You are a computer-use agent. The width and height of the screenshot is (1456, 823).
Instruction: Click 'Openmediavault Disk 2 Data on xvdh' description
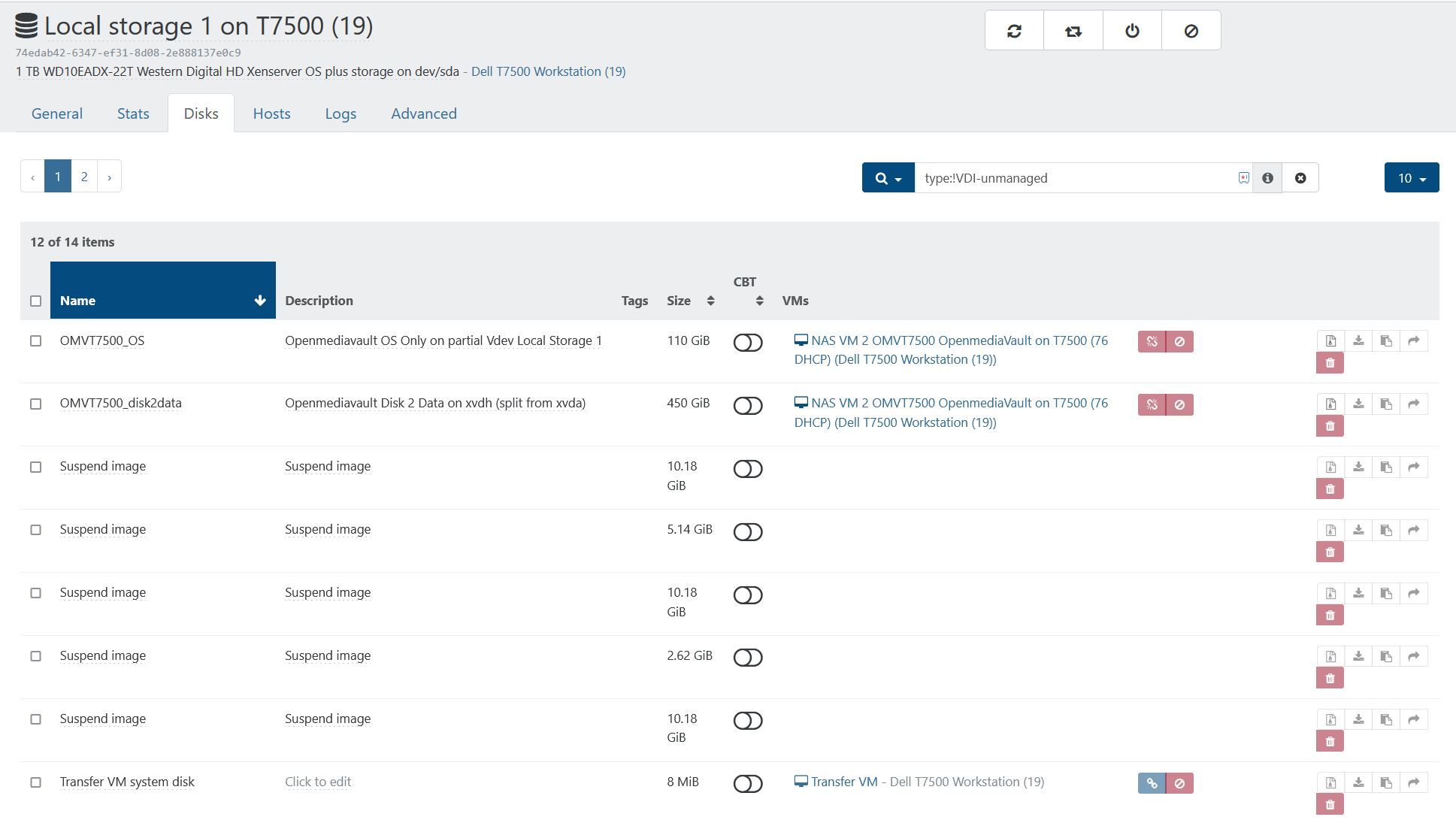point(435,403)
